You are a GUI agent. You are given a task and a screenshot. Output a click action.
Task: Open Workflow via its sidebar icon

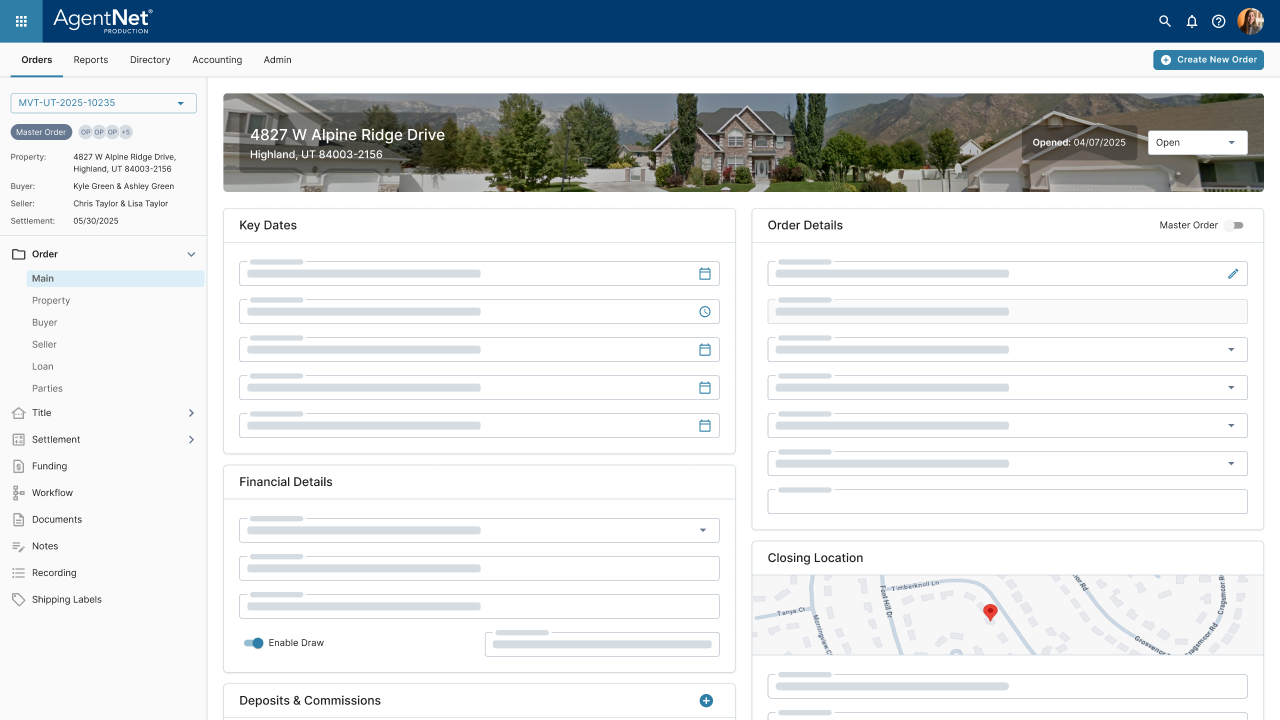pos(19,493)
